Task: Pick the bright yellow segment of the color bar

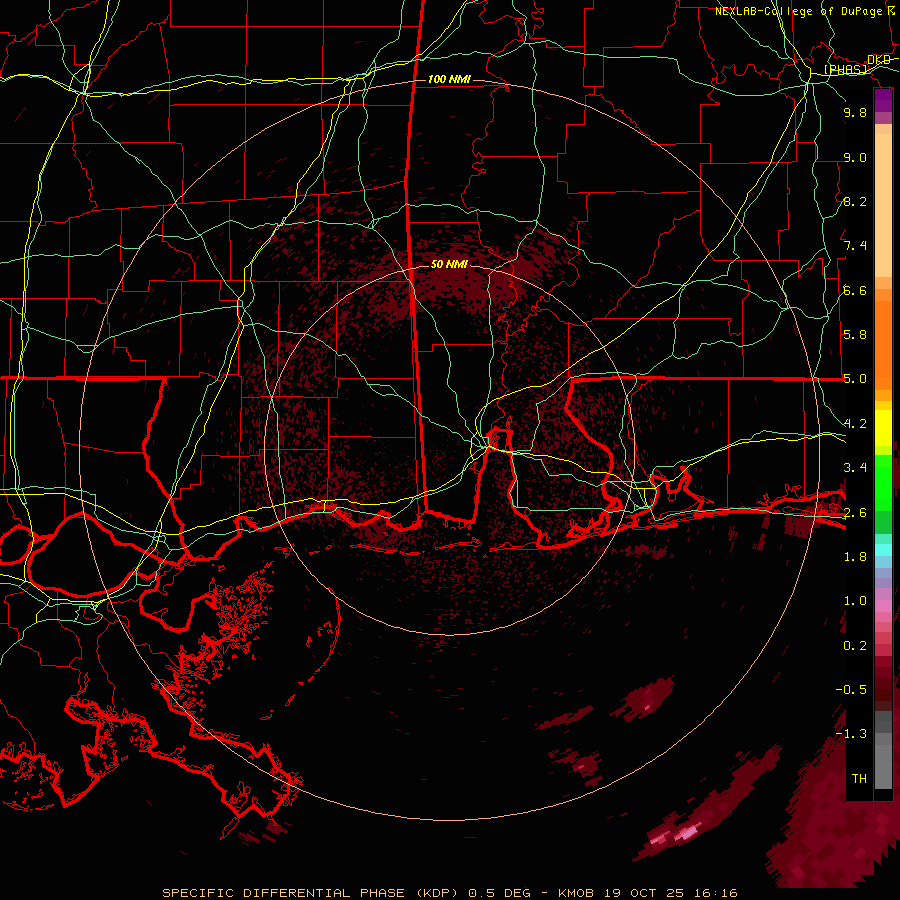Action: click(883, 428)
